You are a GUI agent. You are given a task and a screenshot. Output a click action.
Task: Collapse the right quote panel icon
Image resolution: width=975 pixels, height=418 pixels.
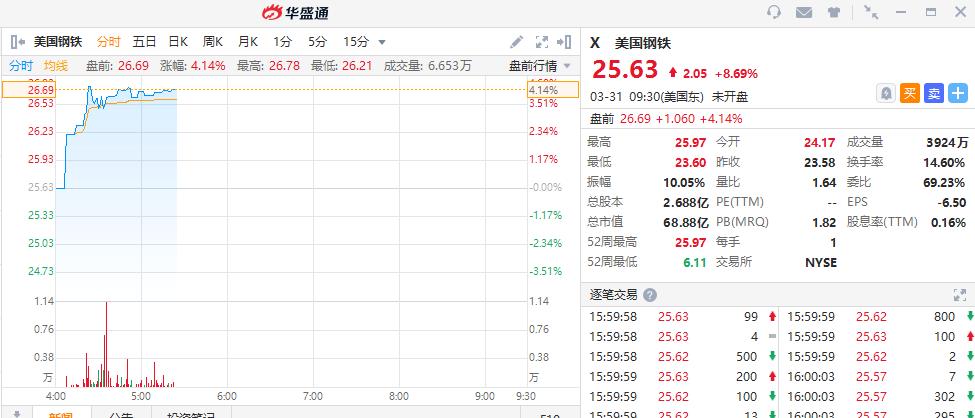[x=564, y=42]
